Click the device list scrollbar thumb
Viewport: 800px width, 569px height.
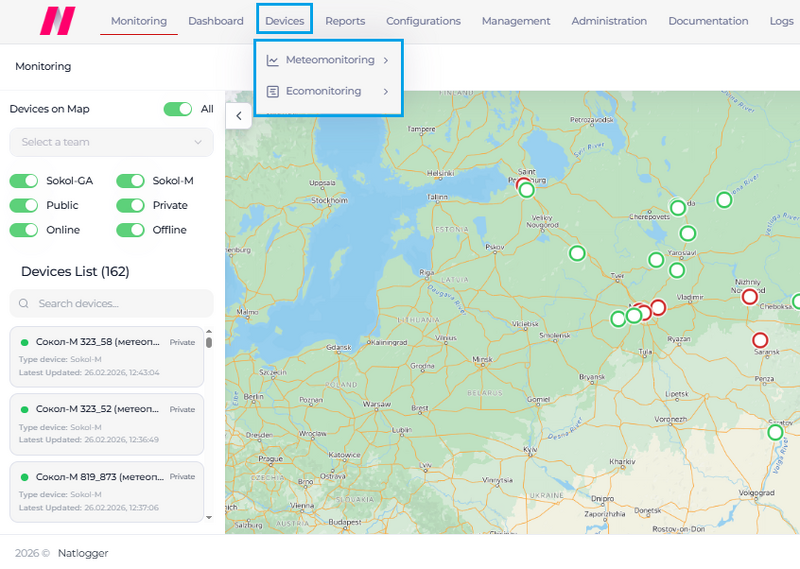coord(209,342)
